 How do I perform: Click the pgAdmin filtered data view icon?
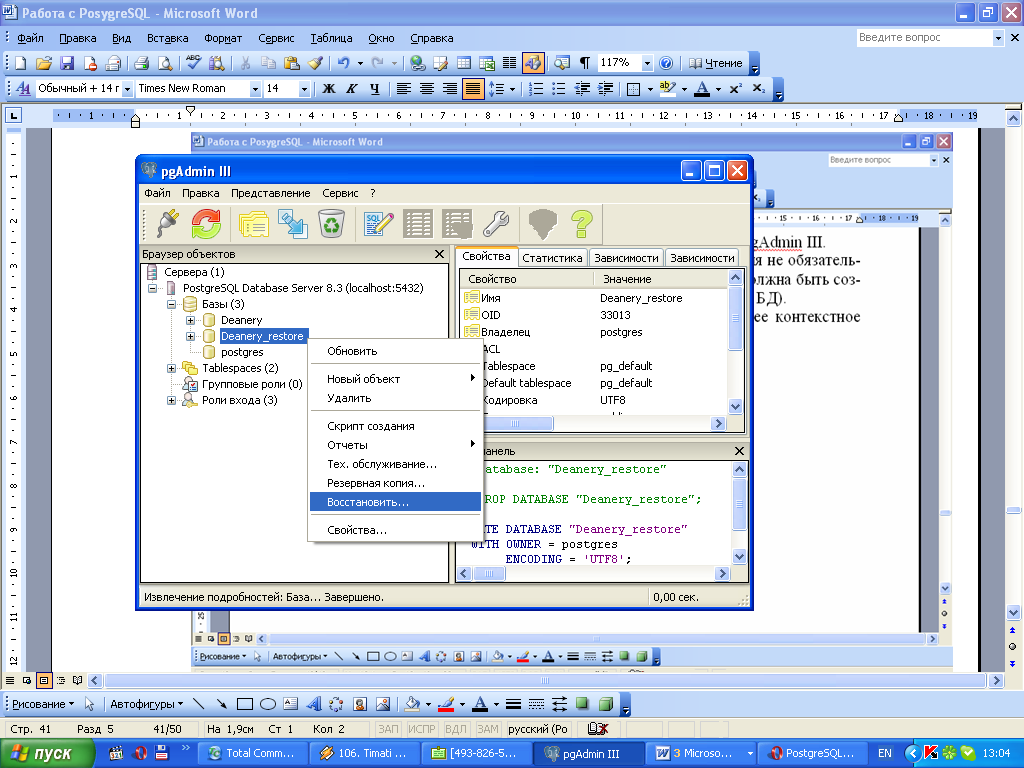[x=457, y=223]
